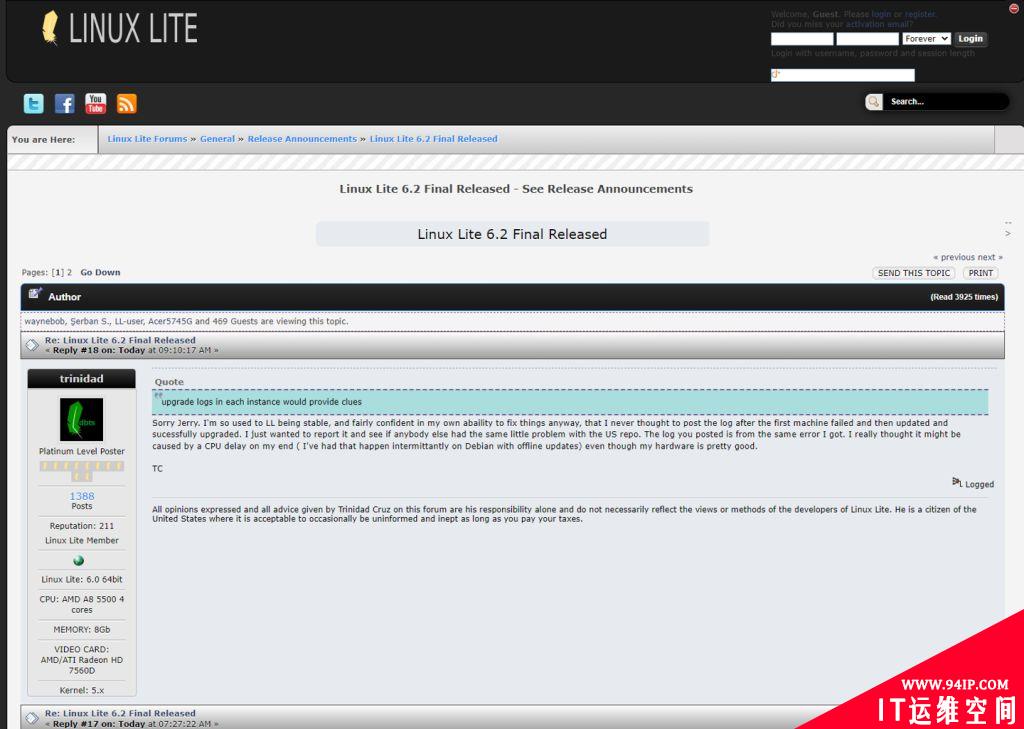Click the Go Down link
Image resolution: width=1024 pixels, height=729 pixels.
tap(101, 272)
